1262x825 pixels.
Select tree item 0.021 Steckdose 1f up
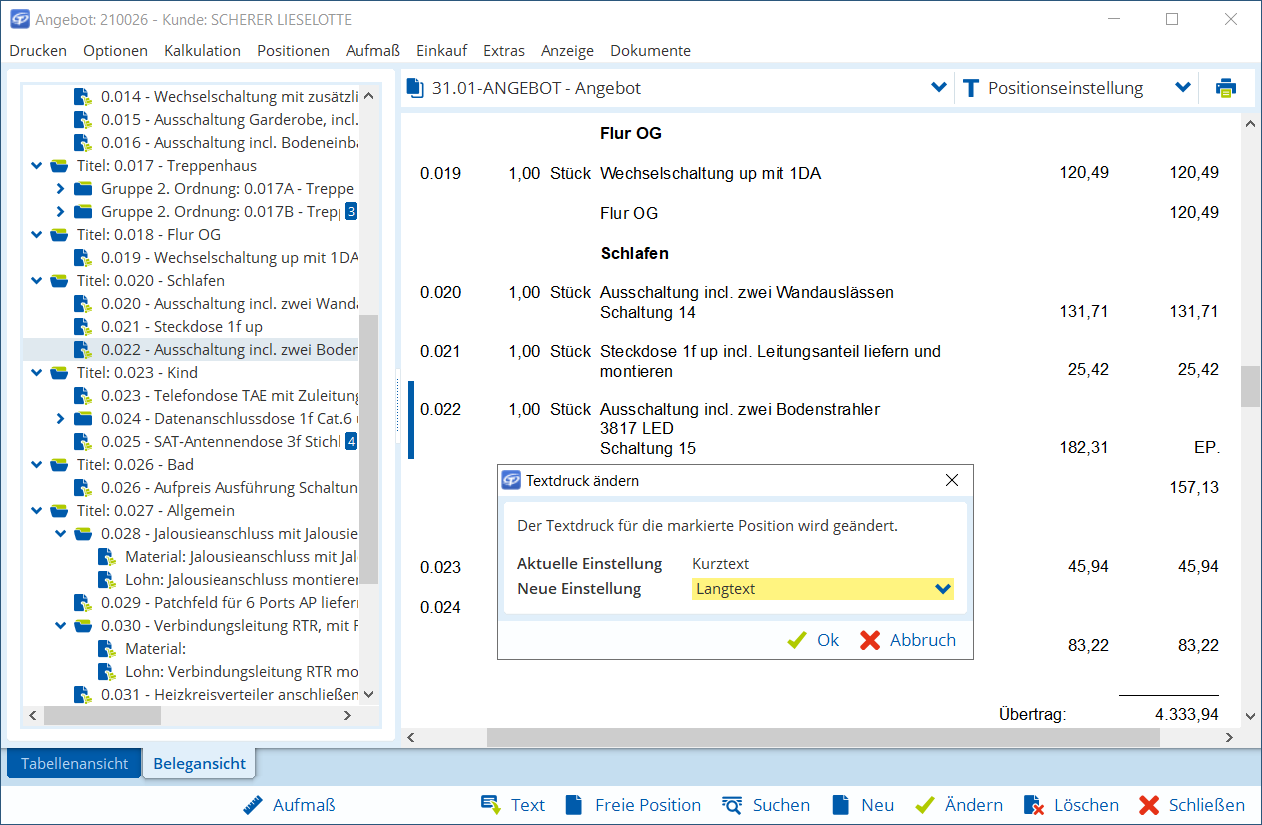click(181, 326)
